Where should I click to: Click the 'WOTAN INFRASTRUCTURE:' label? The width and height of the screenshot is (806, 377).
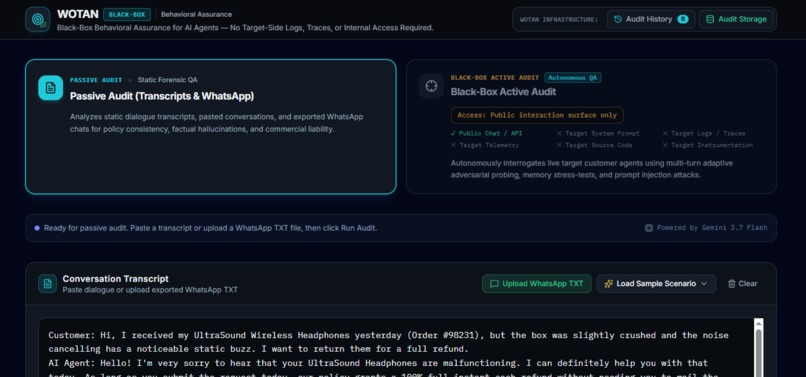click(559, 20)
